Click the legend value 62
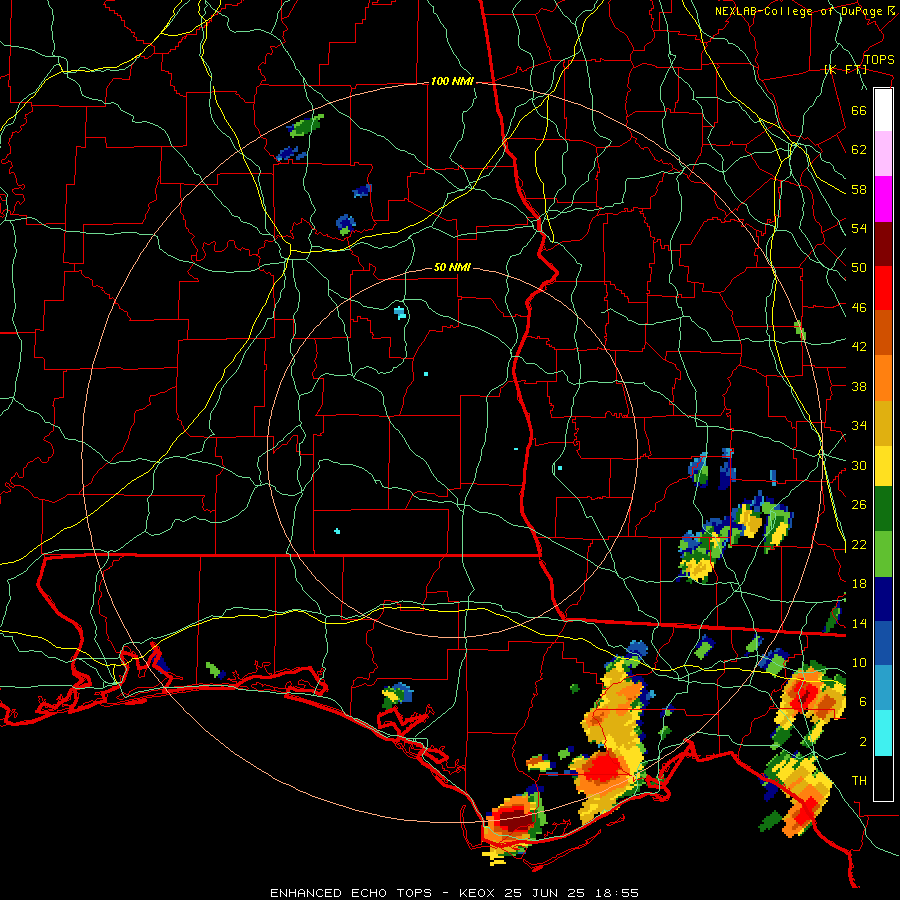Image resolution: width=900 pixels, height=900 pixels. pos(859,150)
